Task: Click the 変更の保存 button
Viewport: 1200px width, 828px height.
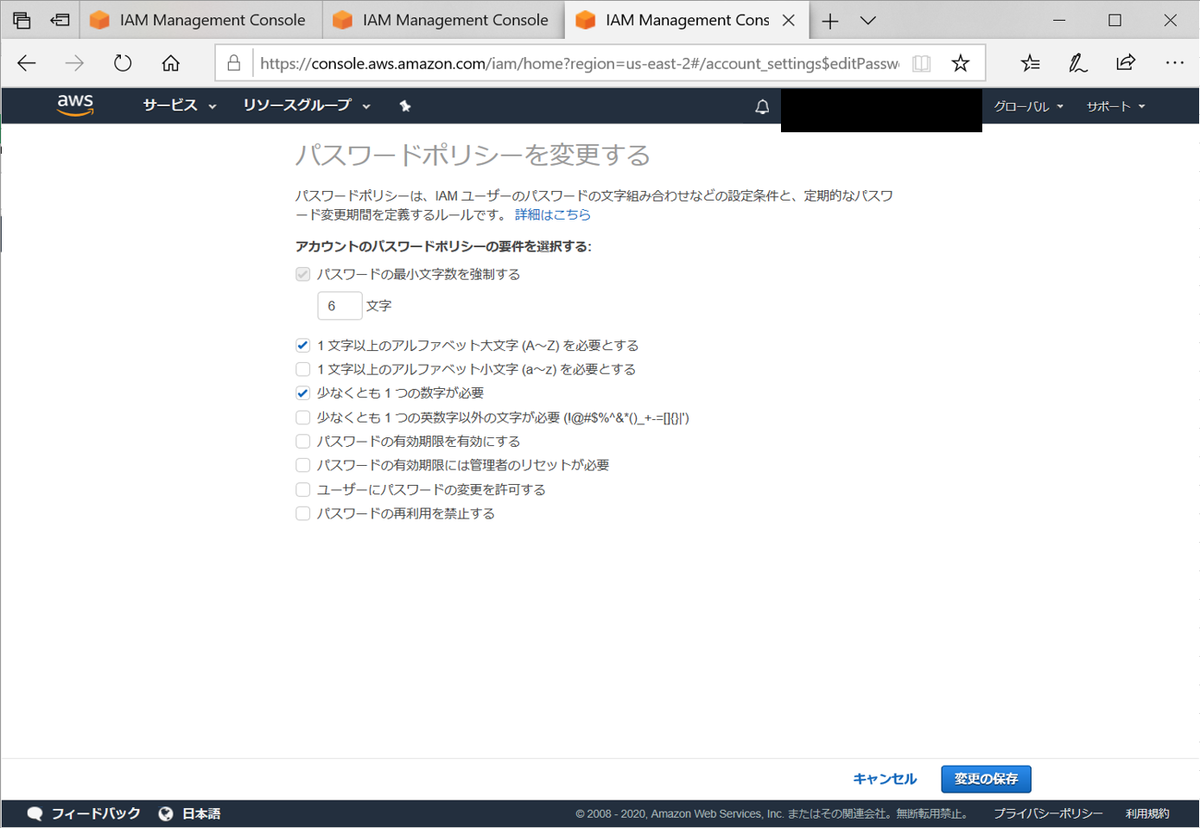Action: pyautogui.click(x=986, y=779)
